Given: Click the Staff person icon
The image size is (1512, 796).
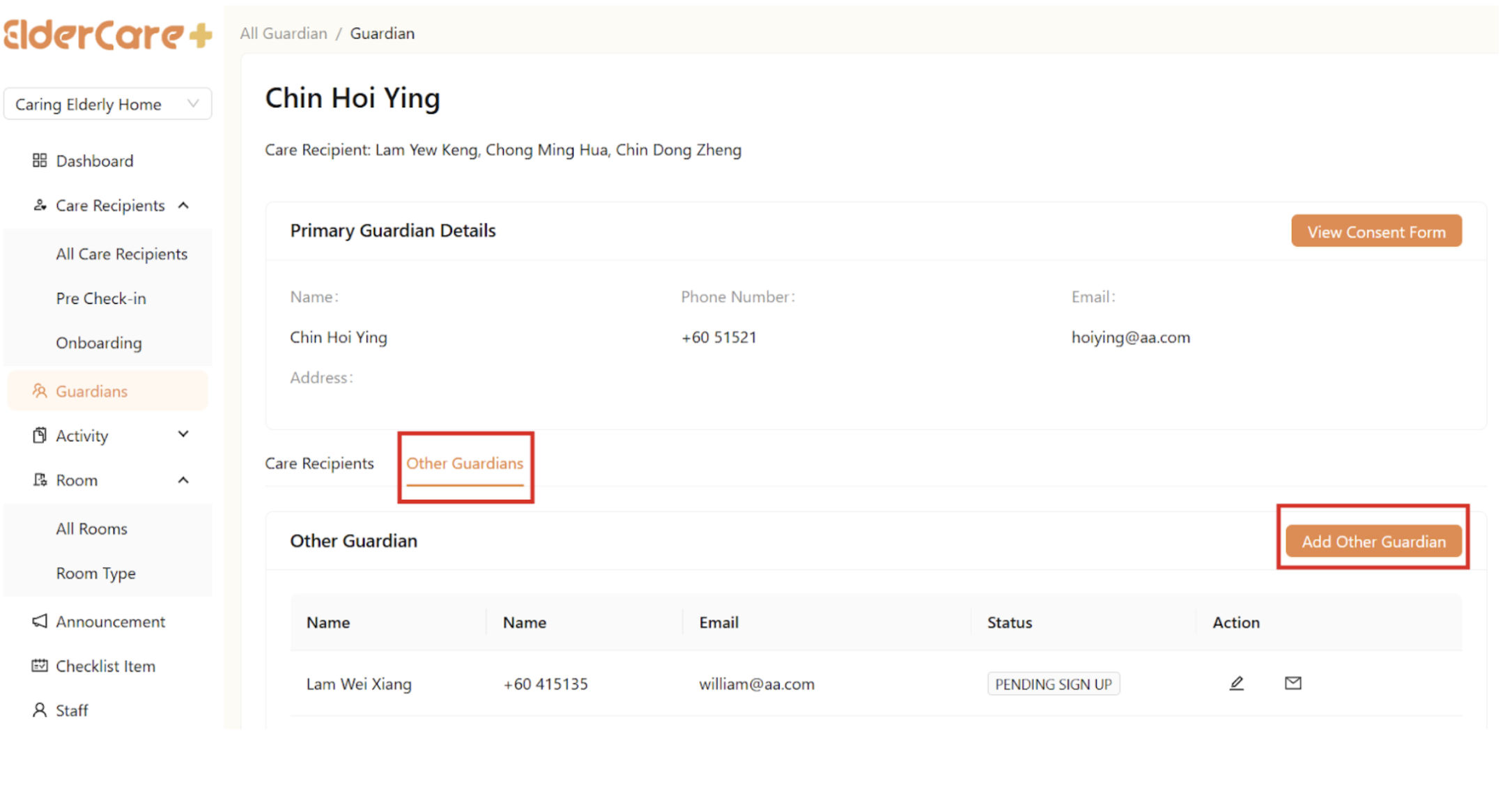Looking at the screenshot, I should pyautogui.click(x=40, y=710).
